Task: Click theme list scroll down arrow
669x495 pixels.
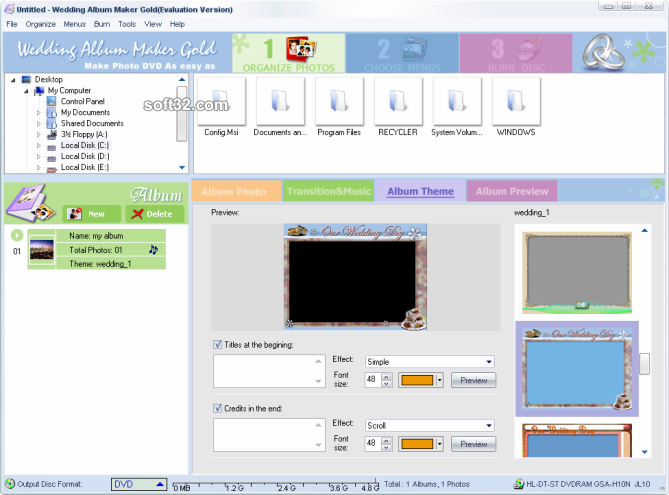Action: [x=645, y=451]
